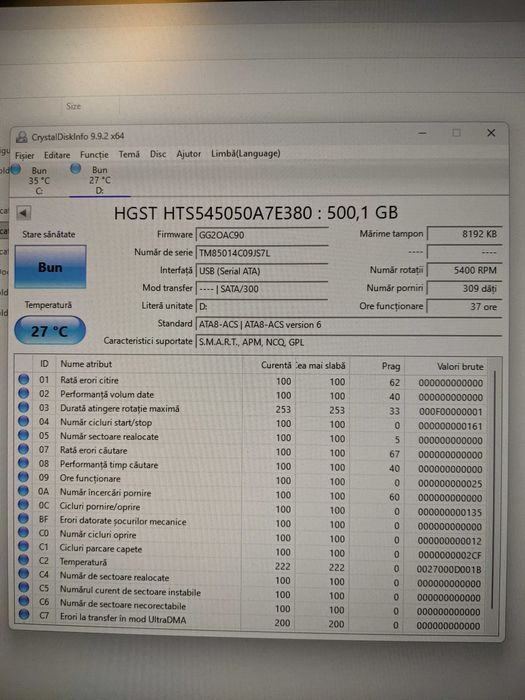Click the Interfață field USB (Serial ATA)
Image resolution: width=525 pixels, height=700 pixels.
coord(262,271)
